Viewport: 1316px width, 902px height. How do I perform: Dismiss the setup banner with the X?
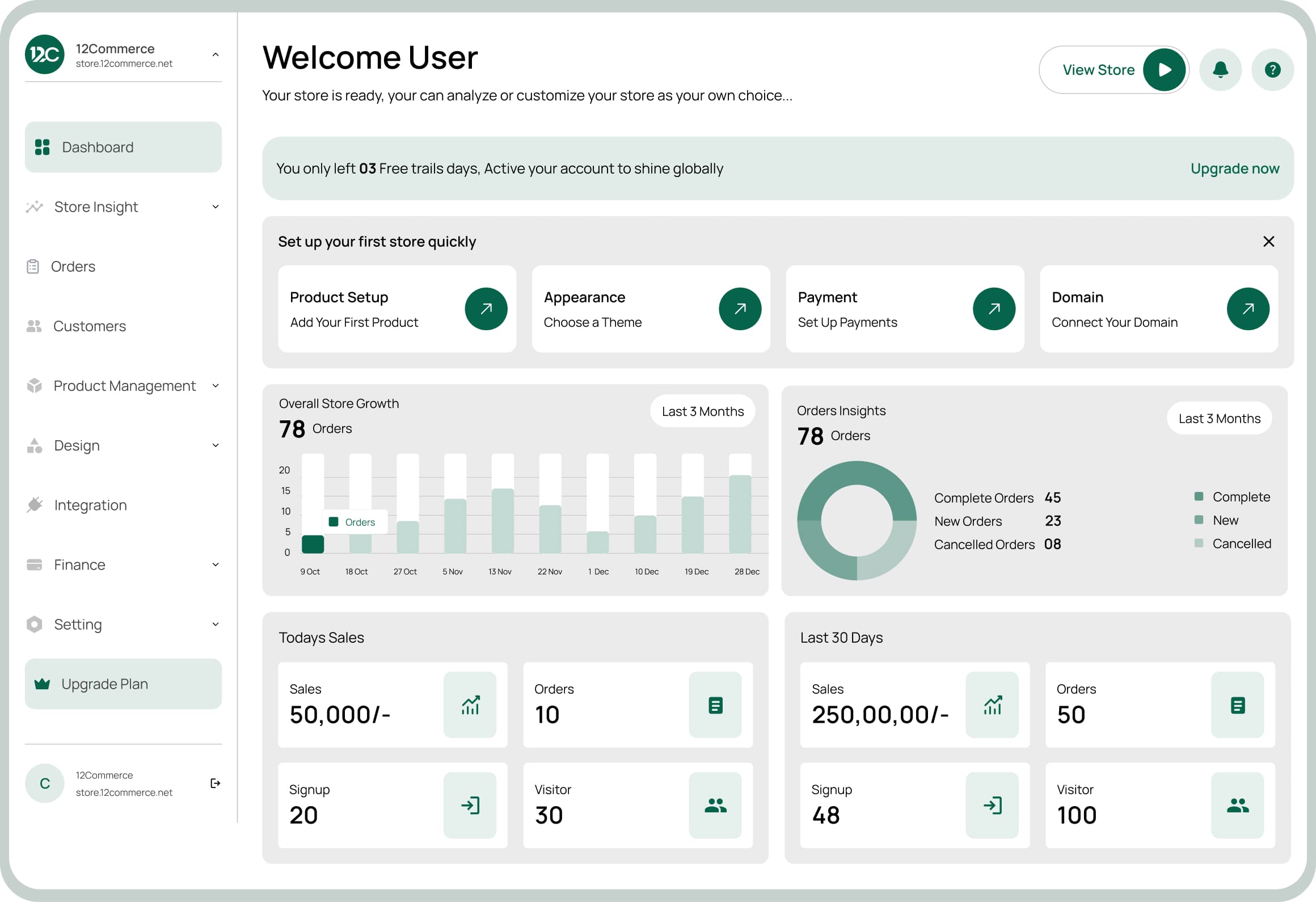tap(1269, 241)
